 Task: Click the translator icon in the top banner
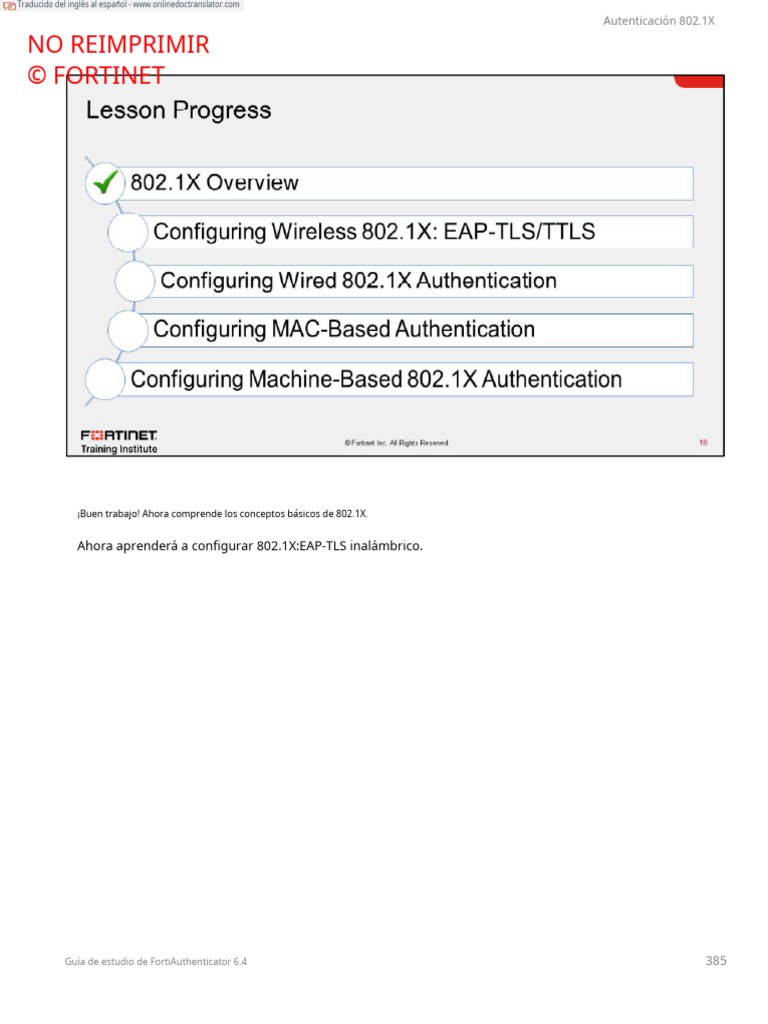[x=8, y=5]
